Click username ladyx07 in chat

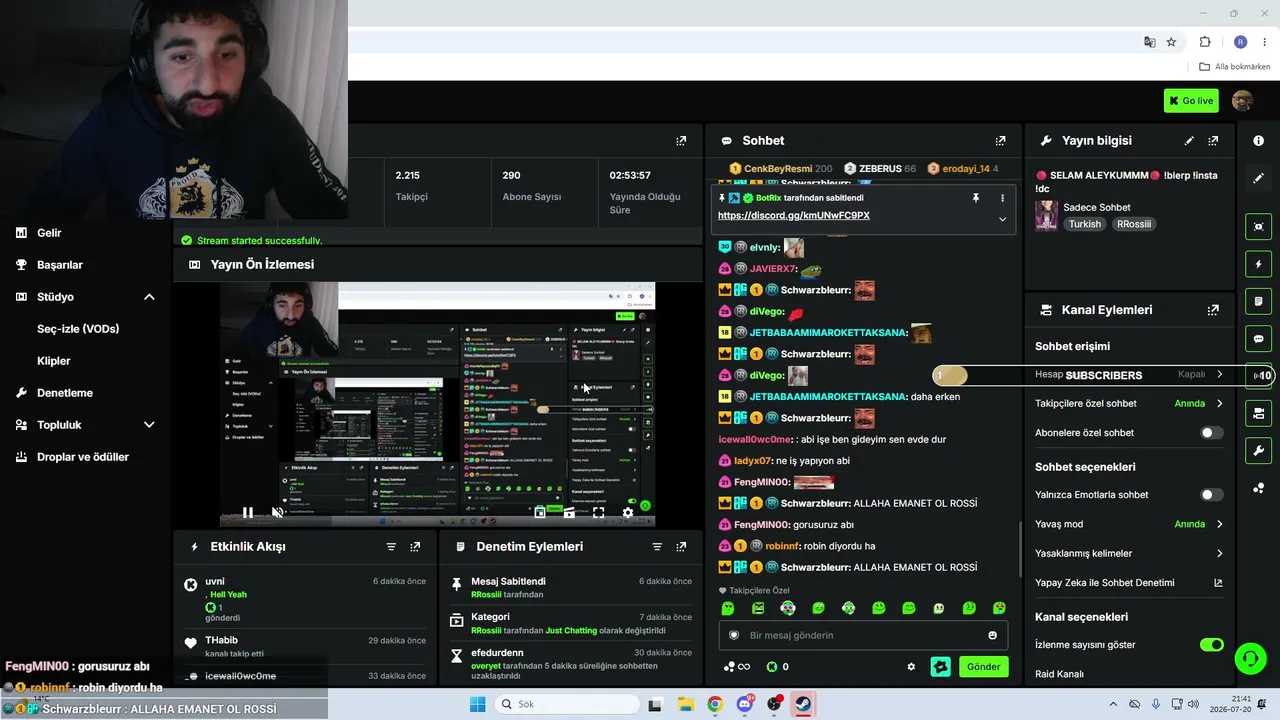pyautogui.click(x=752, y=461)
